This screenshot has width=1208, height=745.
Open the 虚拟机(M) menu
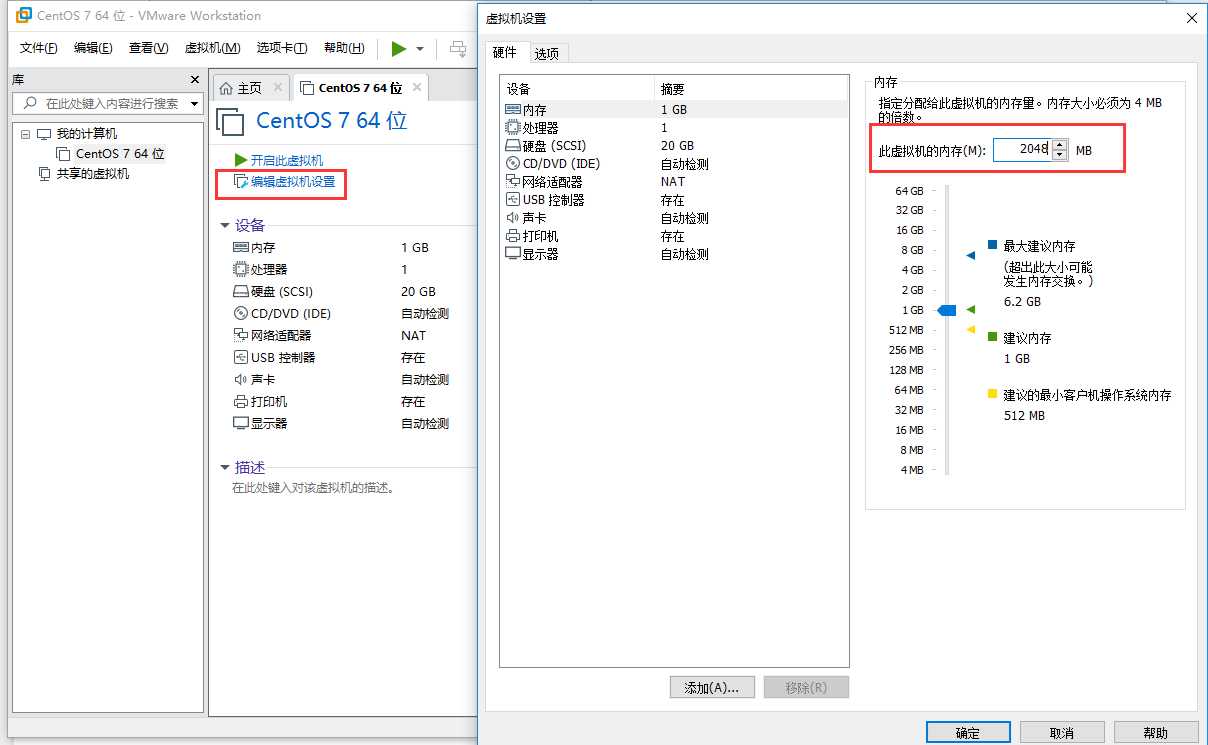pos(212,48)
